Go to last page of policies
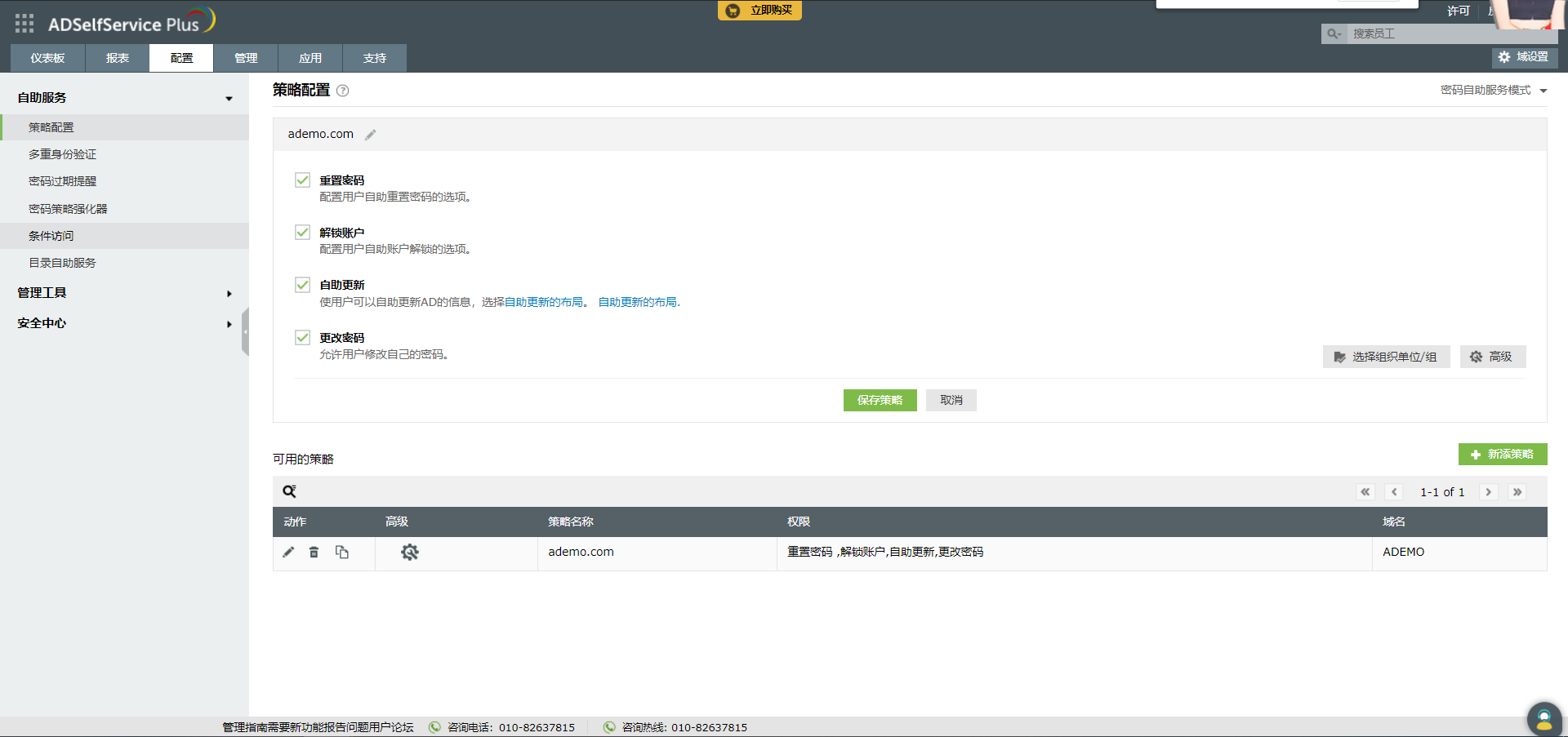Viewport: 1568px width, 737px height. (1517, 492)
